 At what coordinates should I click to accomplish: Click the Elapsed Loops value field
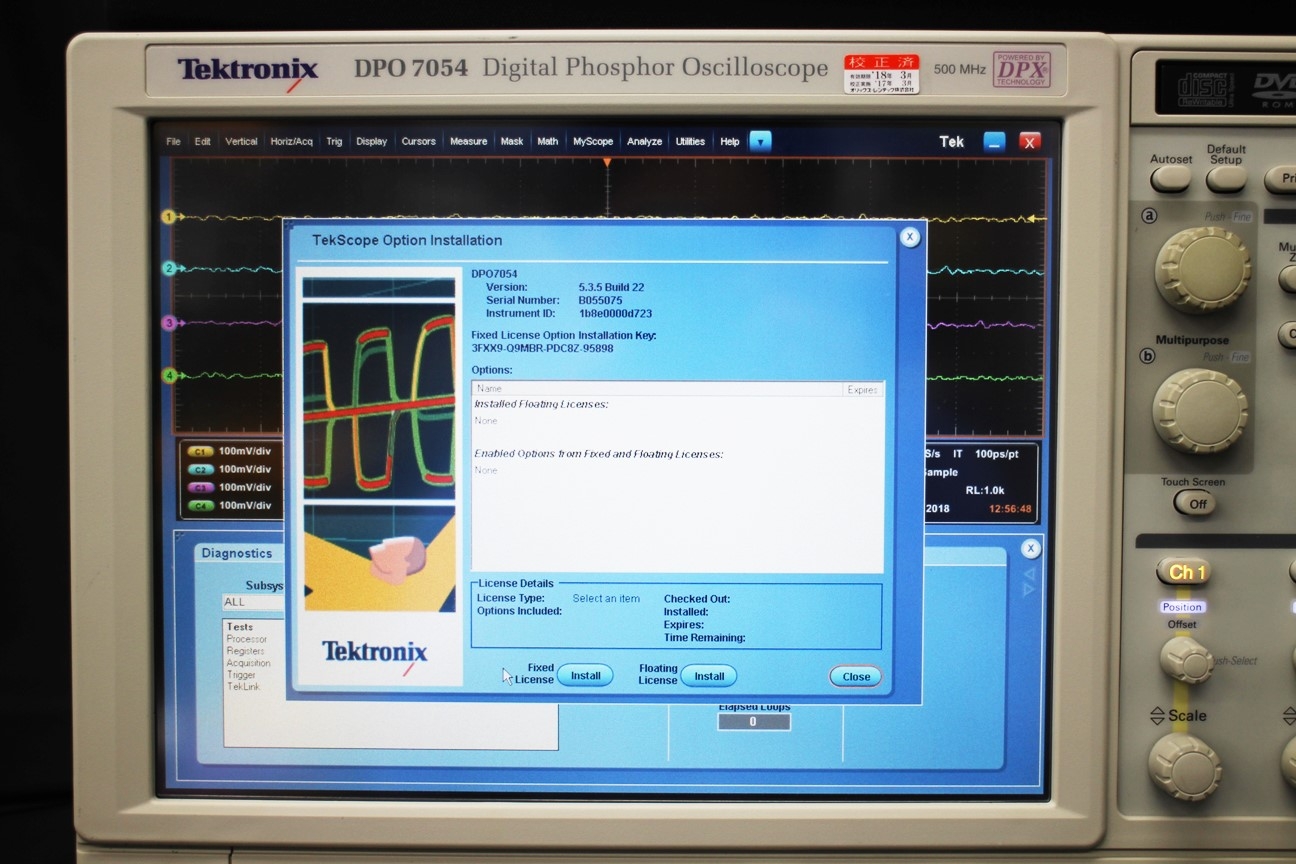(753, 722)
